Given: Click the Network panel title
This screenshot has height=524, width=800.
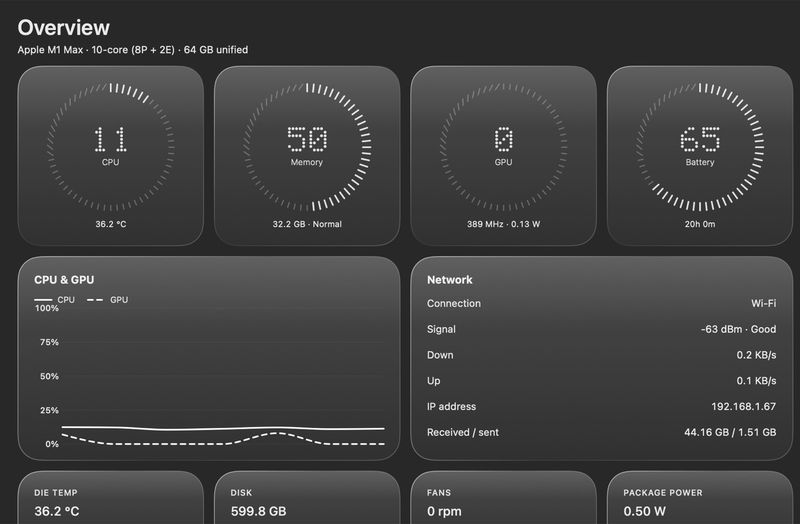Looking at the screenshot, I should (x=449, y=280).
